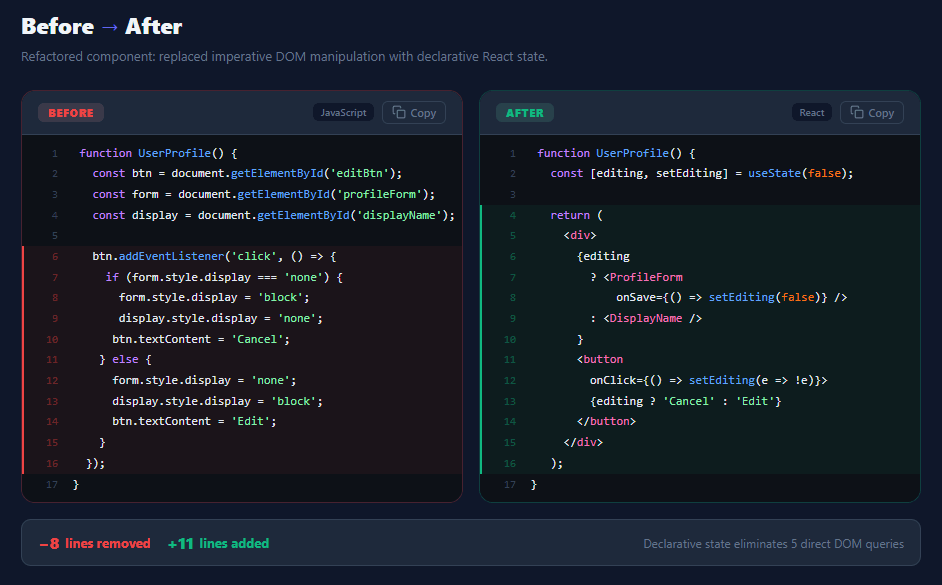Click '+11 lines added' stat
Viewport: 942px width, 585px height.
(x=218, y=544)
